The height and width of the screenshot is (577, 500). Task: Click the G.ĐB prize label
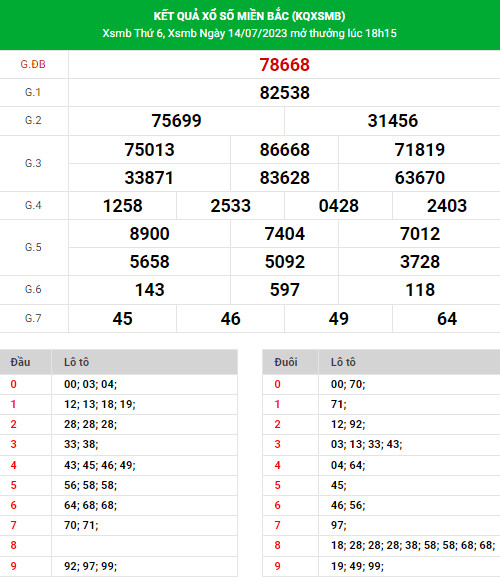(x=33, y=64)
